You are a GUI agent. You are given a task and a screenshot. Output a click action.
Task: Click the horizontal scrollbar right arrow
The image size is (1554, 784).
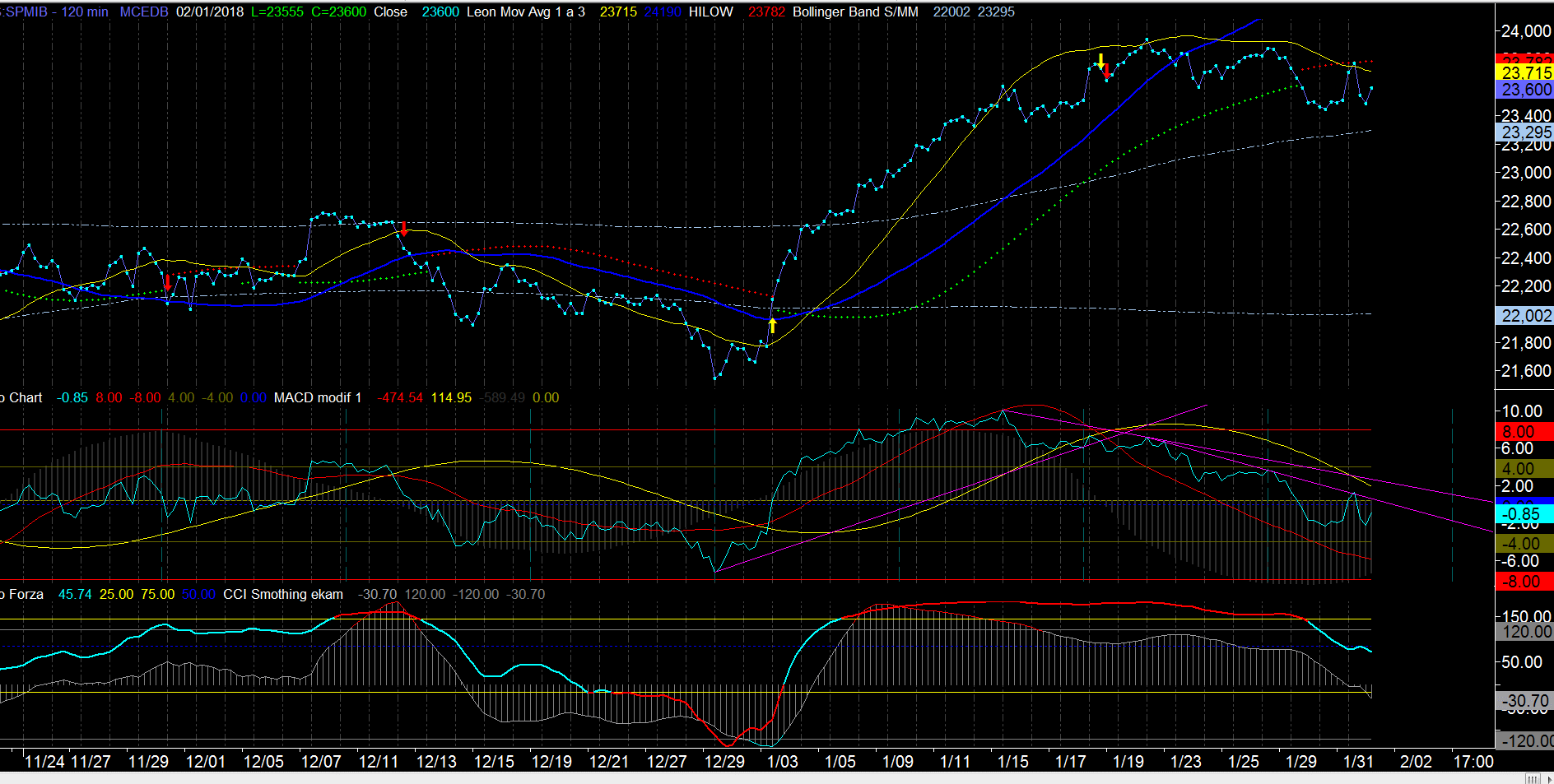pos(1548,778)
